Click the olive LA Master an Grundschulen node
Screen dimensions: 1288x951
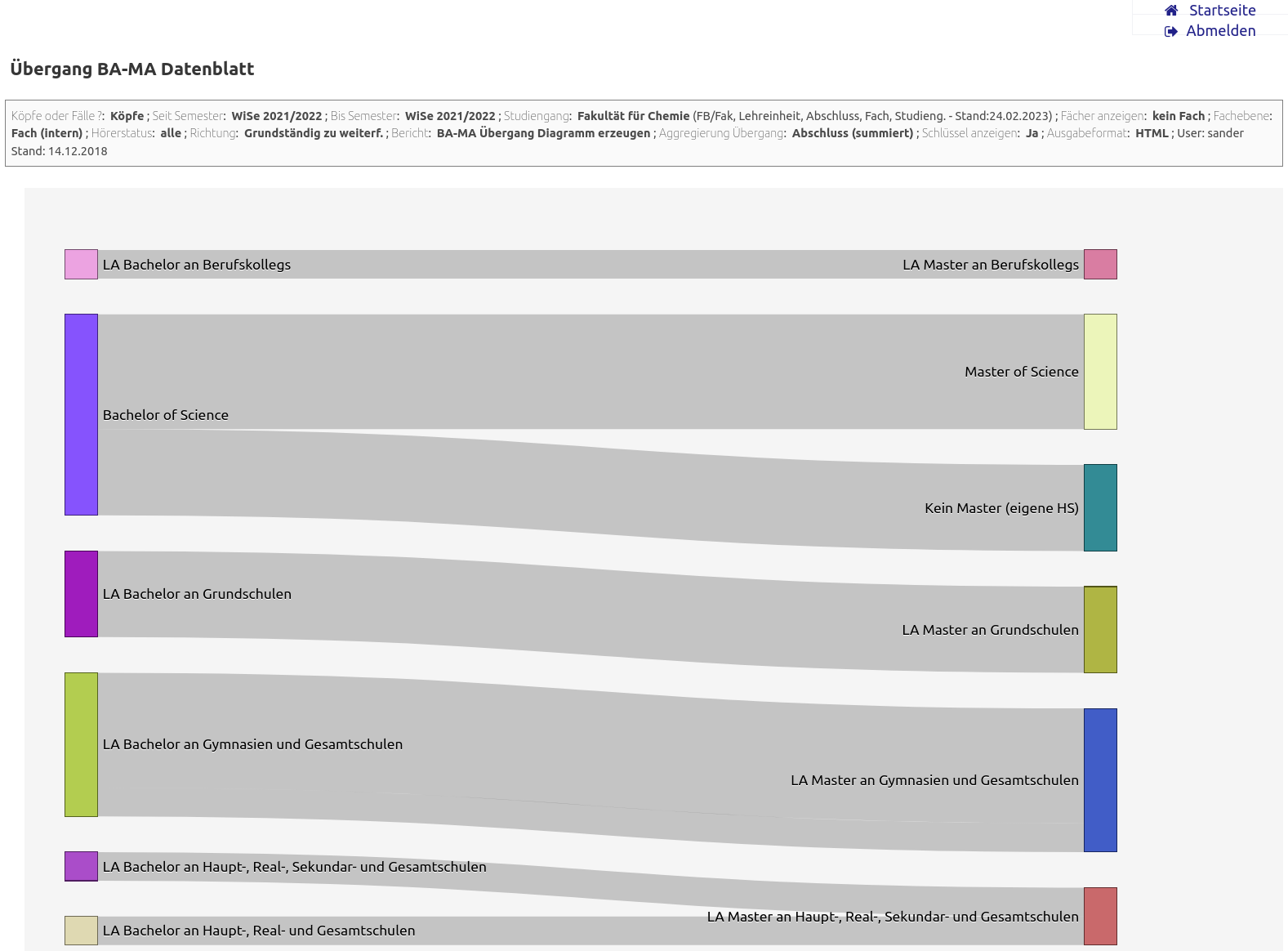pyautogui.click(x=1100, y=630)
